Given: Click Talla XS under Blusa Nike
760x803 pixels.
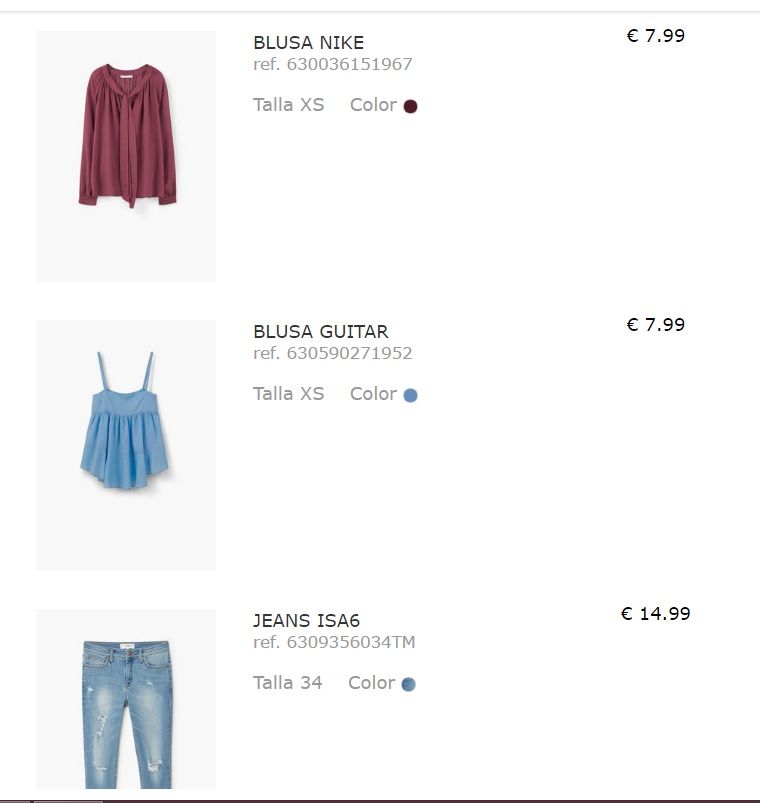Looking at the screenshot, I should [288, 104].
